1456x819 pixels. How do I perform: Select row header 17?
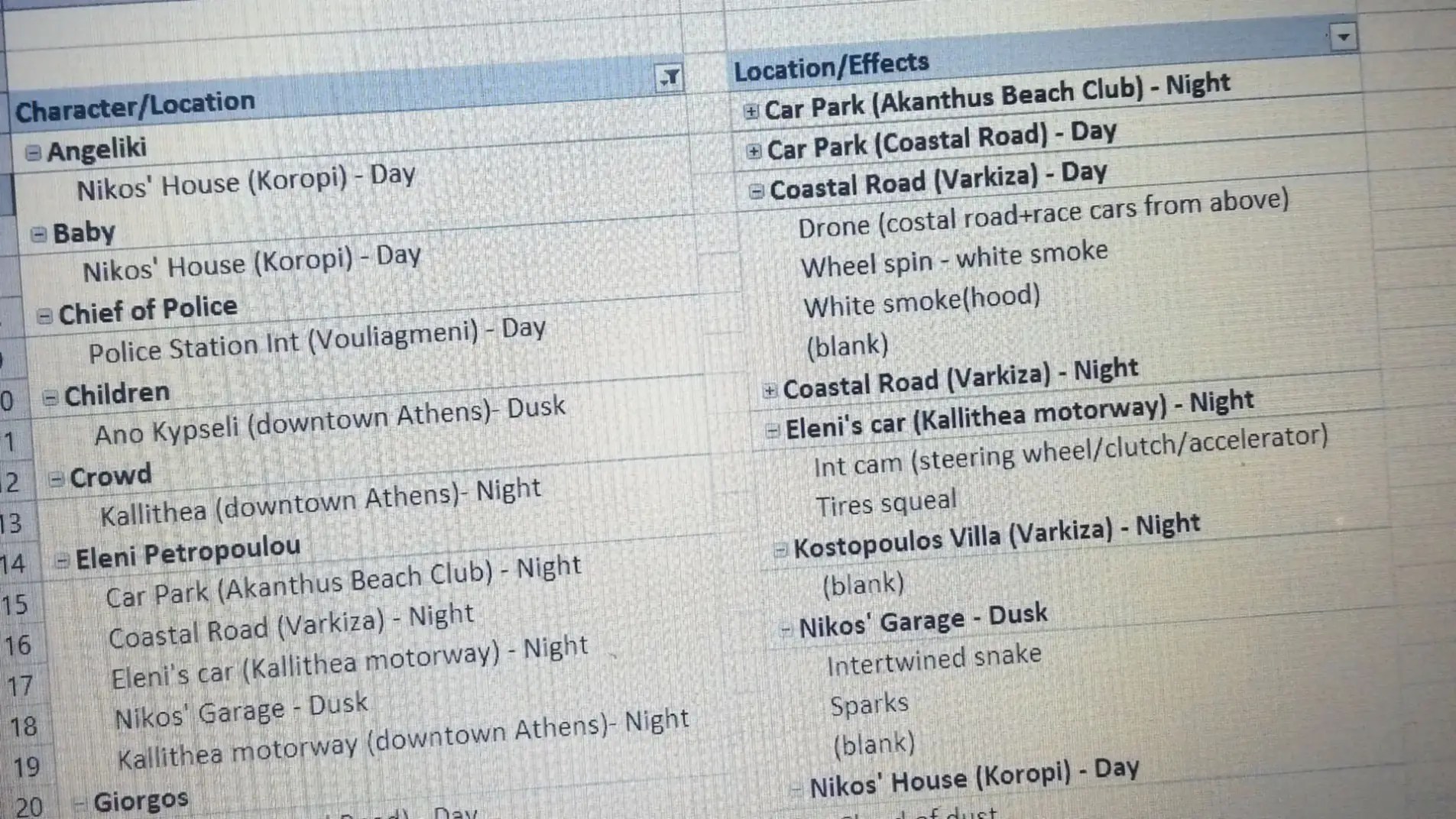pos(21,686)
